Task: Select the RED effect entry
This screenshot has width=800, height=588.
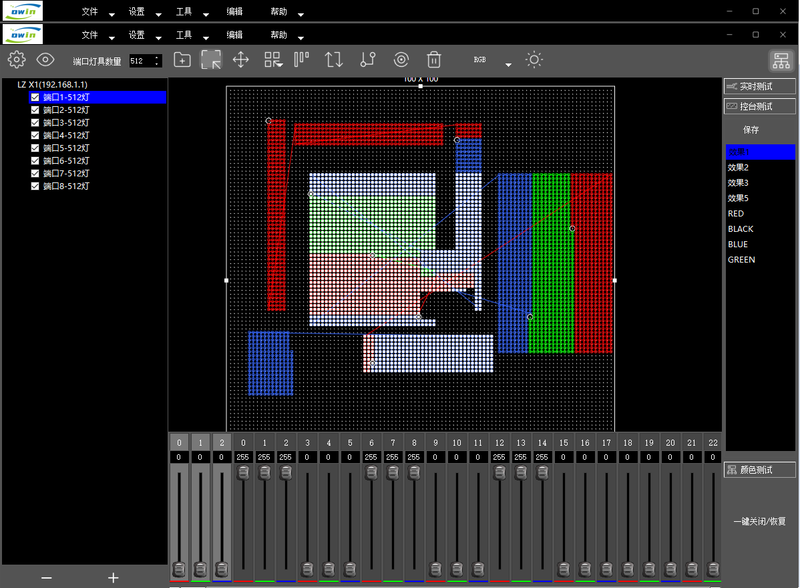Action: coord(736,213)
